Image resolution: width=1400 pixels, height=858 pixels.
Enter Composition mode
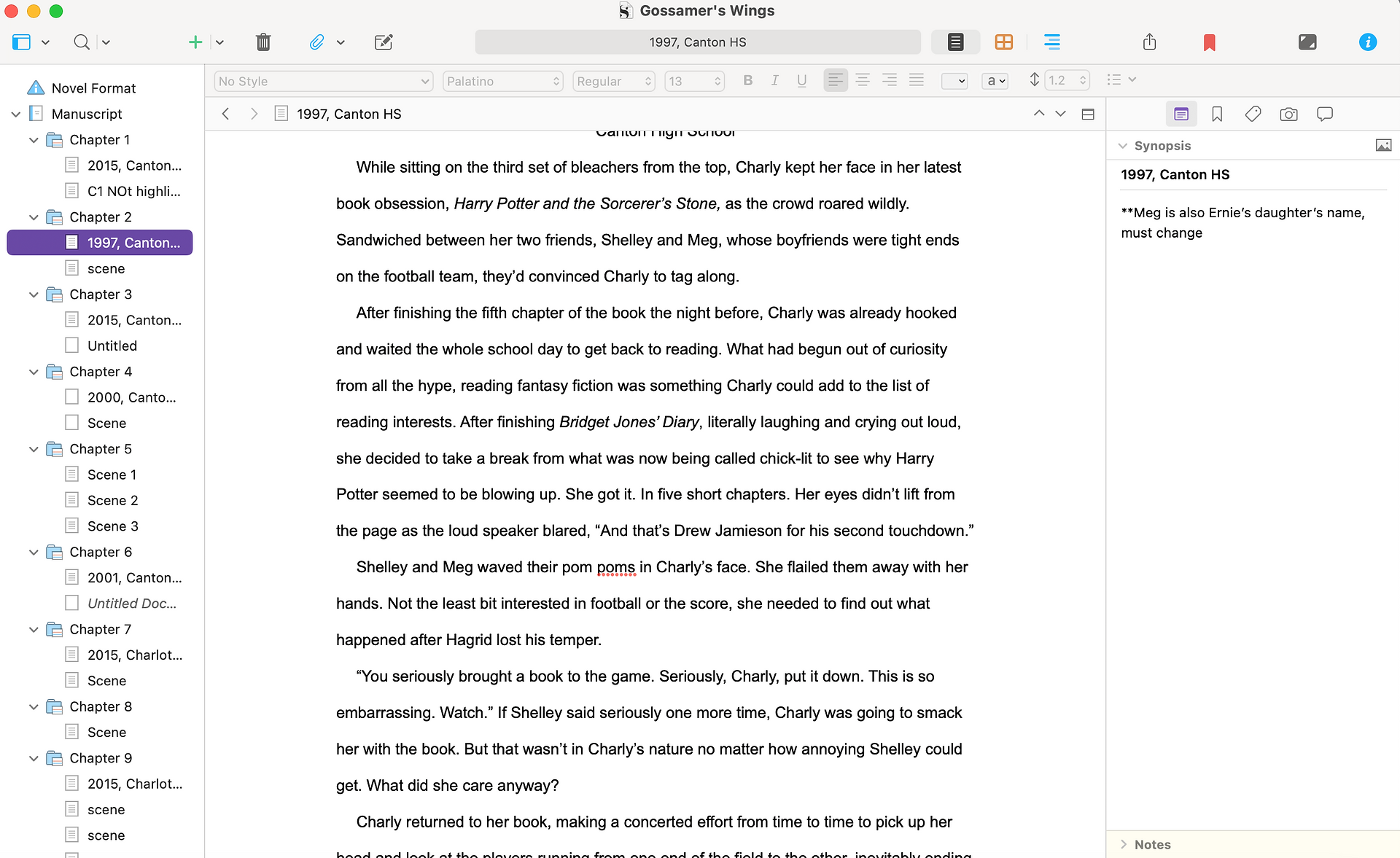click(1307, 42)
